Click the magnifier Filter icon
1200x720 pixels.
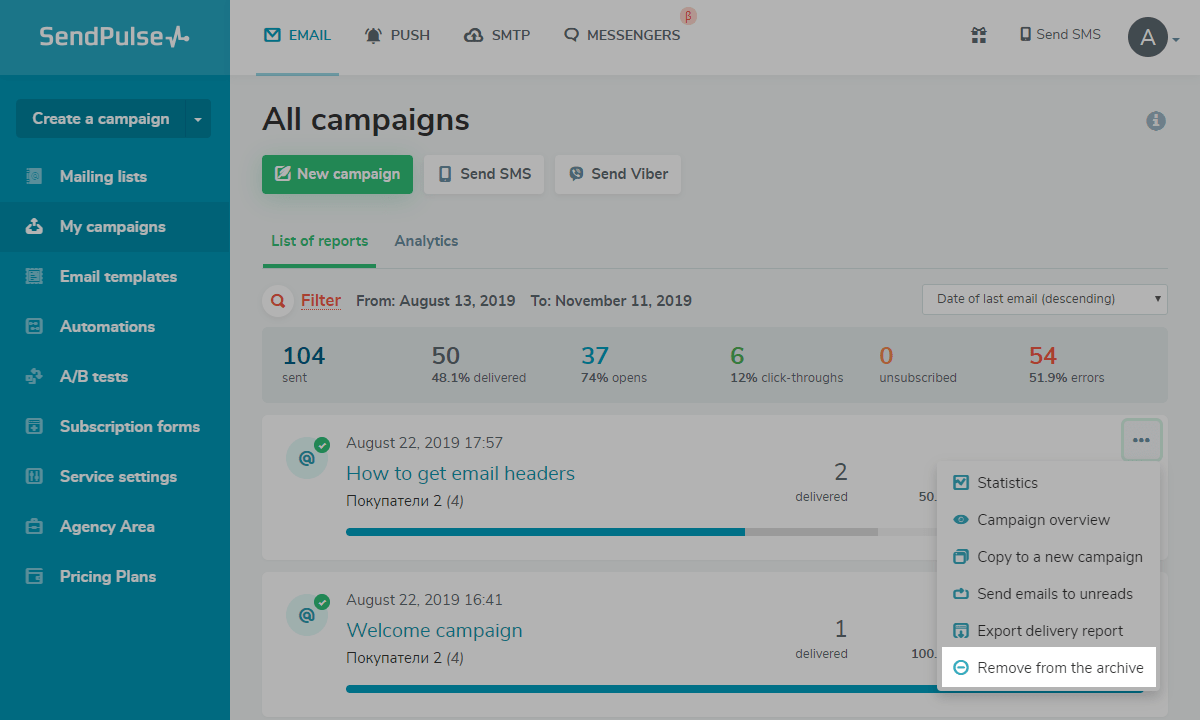[277, 301]
